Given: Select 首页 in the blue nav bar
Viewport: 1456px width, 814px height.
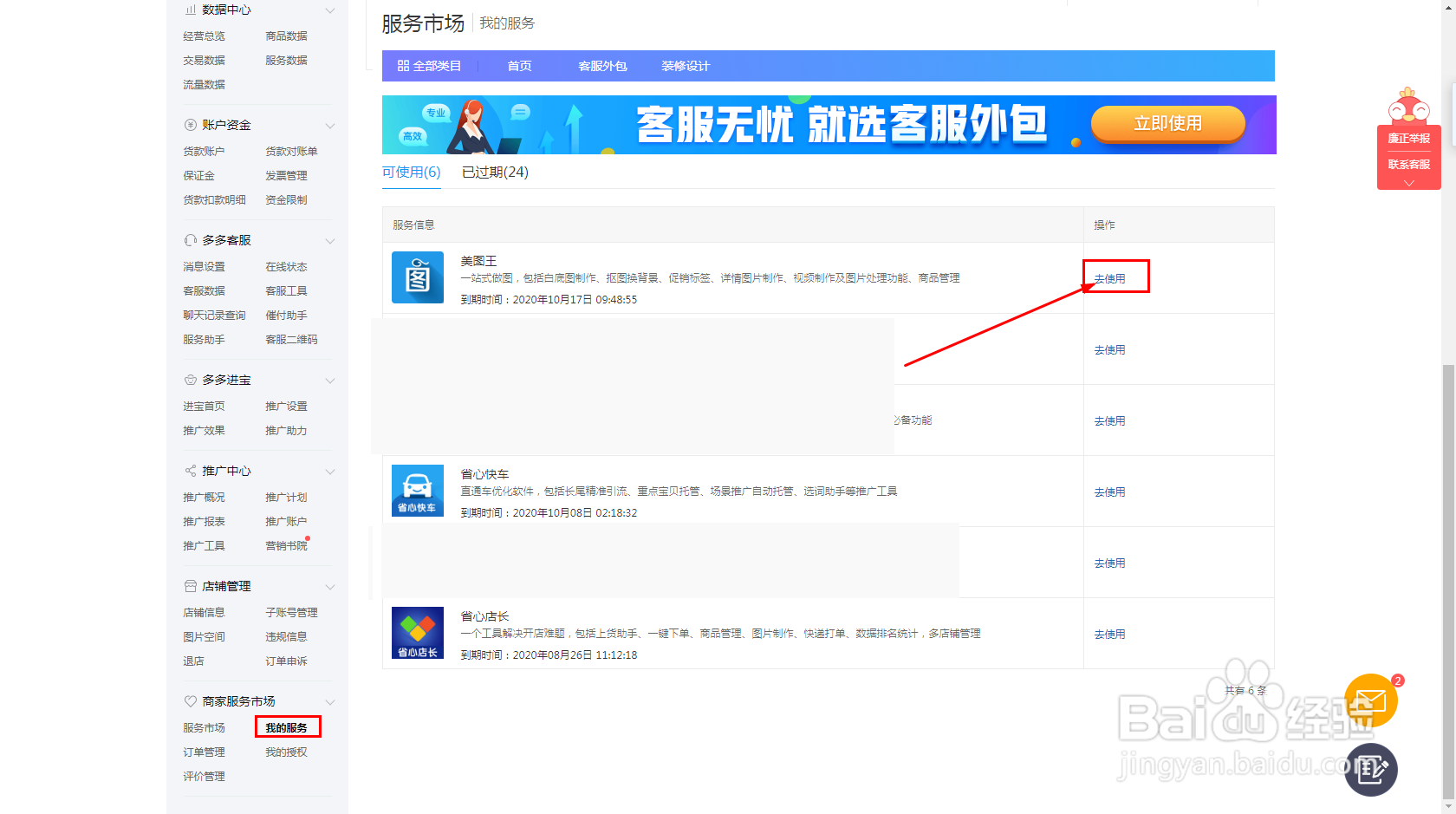Looking at the screenshot, I should pos(519,66).
